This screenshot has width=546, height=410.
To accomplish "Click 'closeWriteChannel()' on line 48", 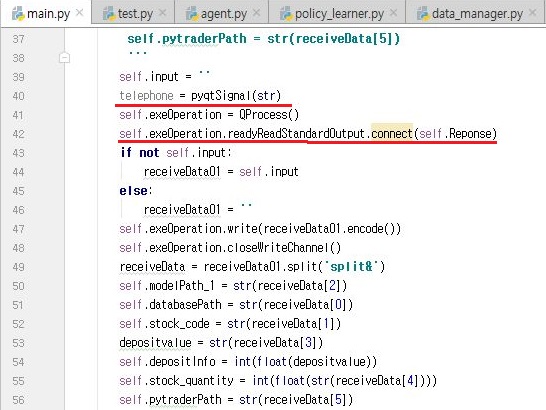I will coord(284,248).
